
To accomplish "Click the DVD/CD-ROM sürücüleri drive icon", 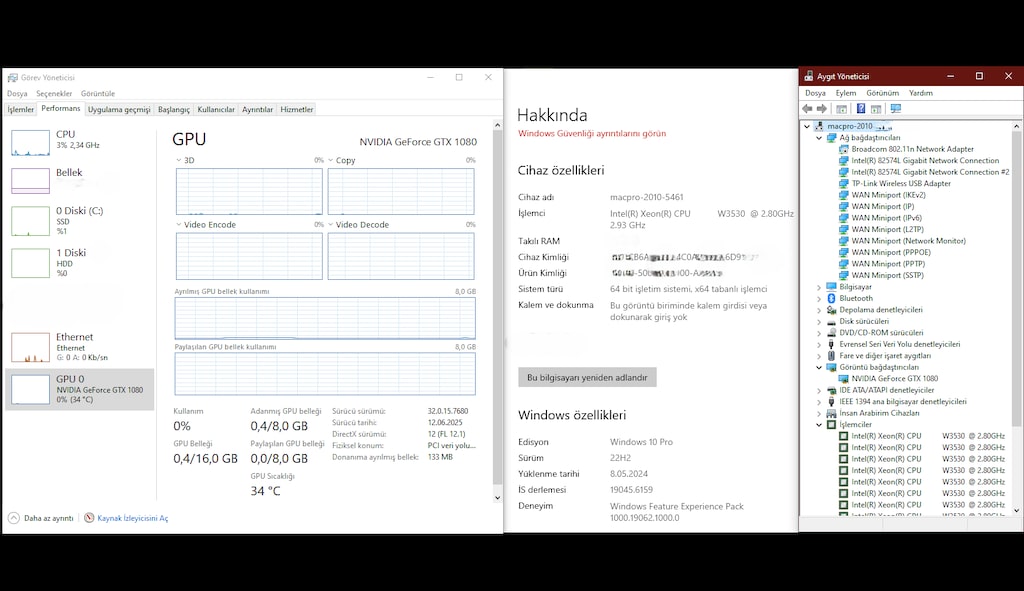I will [x=831, y=333].
